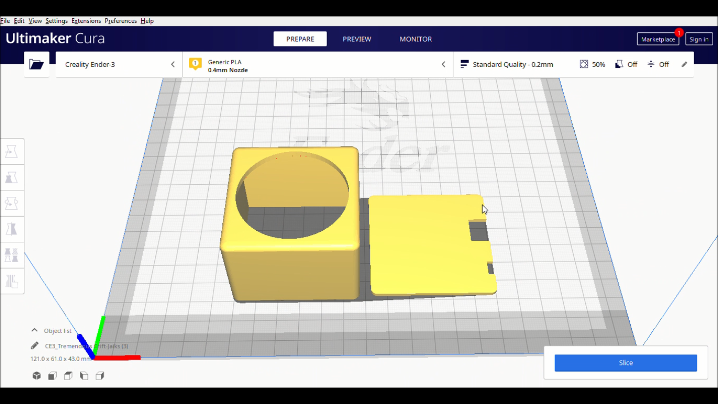Screen dimensions: 718x404
Task: Click the Sign in button
Action: pos(699,39)
